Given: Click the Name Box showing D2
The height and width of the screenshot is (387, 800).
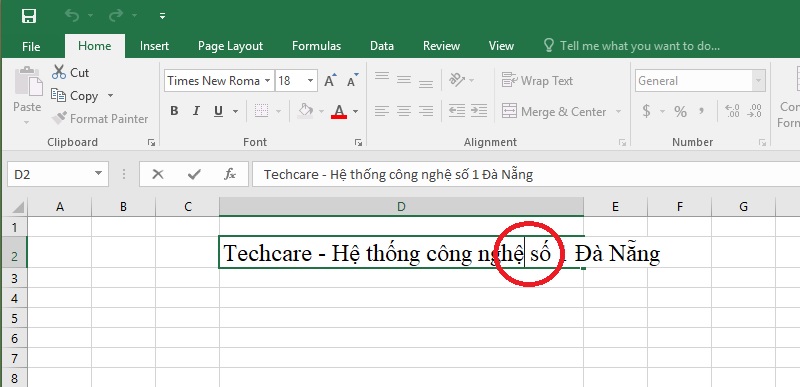Looking at the screenshot, I should 58,174.
